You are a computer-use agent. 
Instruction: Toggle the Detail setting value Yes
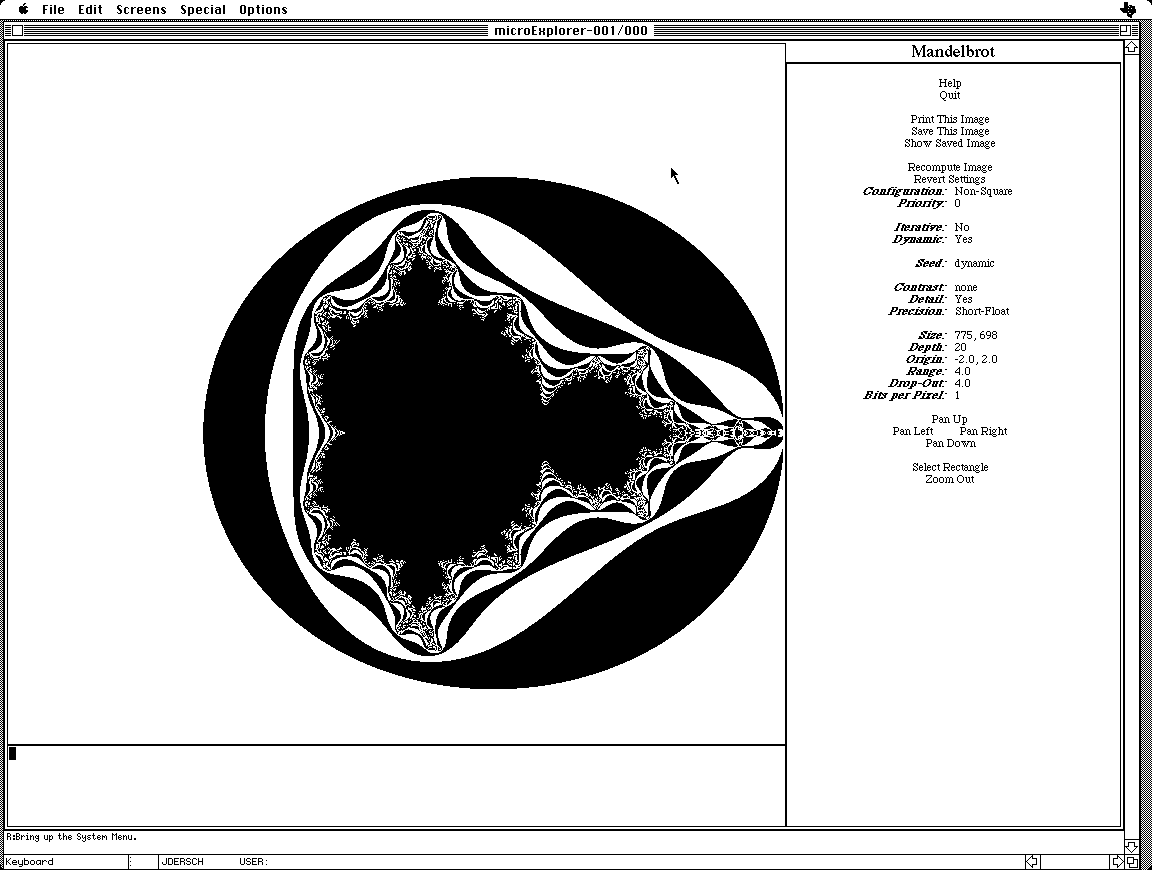(x=963, y=299)
